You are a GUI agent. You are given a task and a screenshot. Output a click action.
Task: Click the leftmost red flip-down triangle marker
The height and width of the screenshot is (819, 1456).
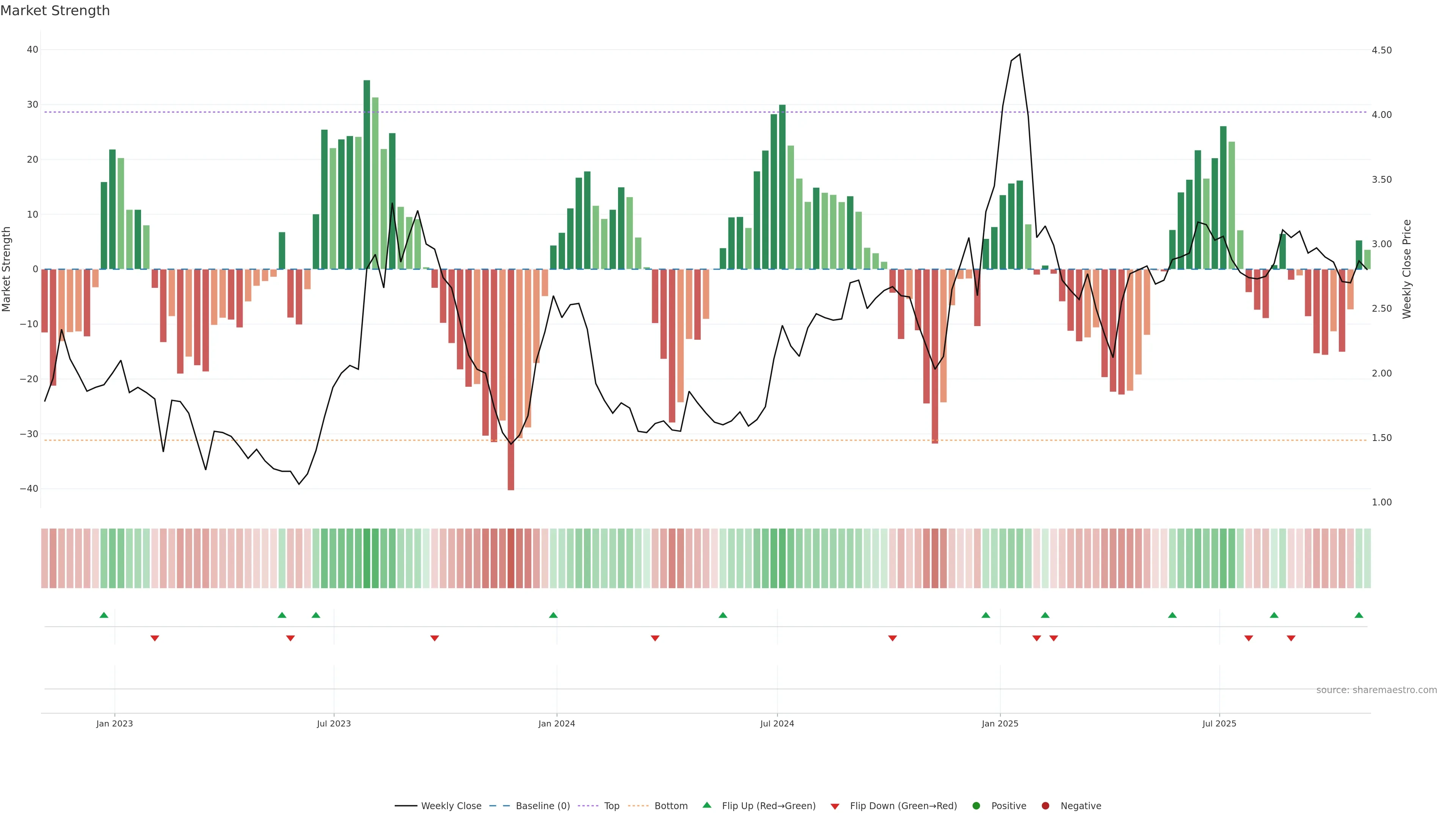(x=155, y=638)
